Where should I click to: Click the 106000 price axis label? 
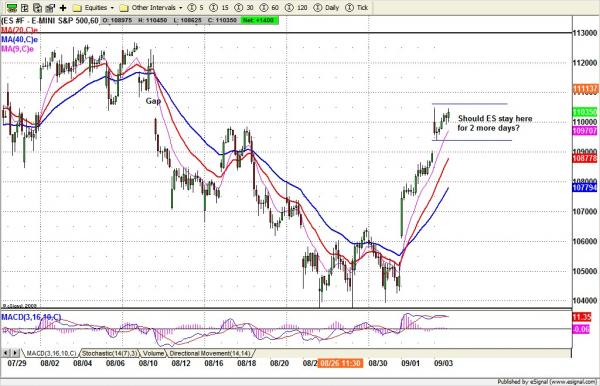pyautogui.click(x=585, y=241)
